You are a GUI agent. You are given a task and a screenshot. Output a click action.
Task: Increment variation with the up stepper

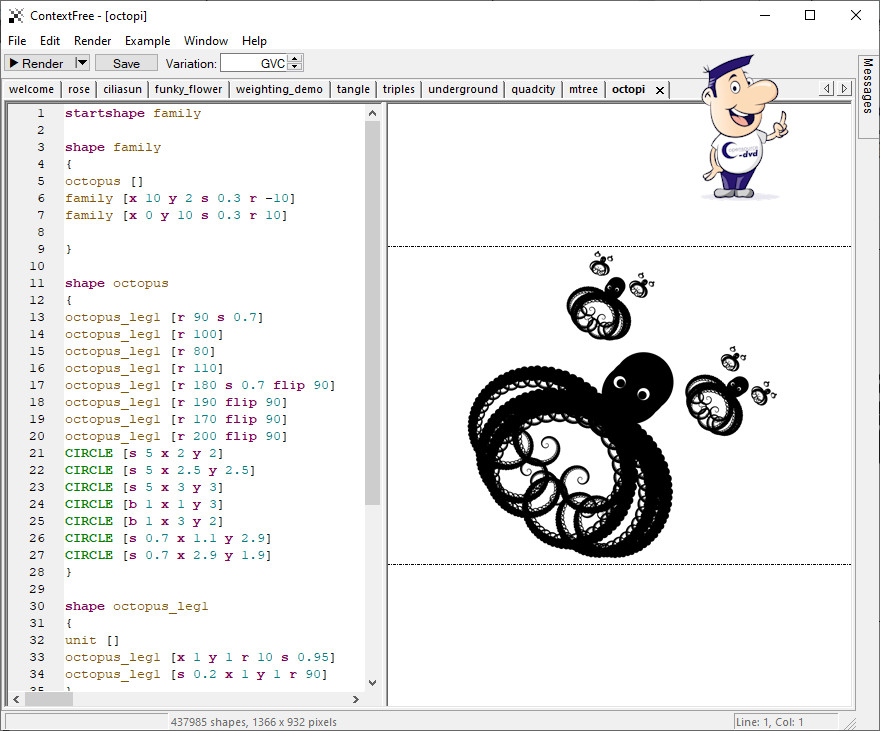(x=295, y=59)
